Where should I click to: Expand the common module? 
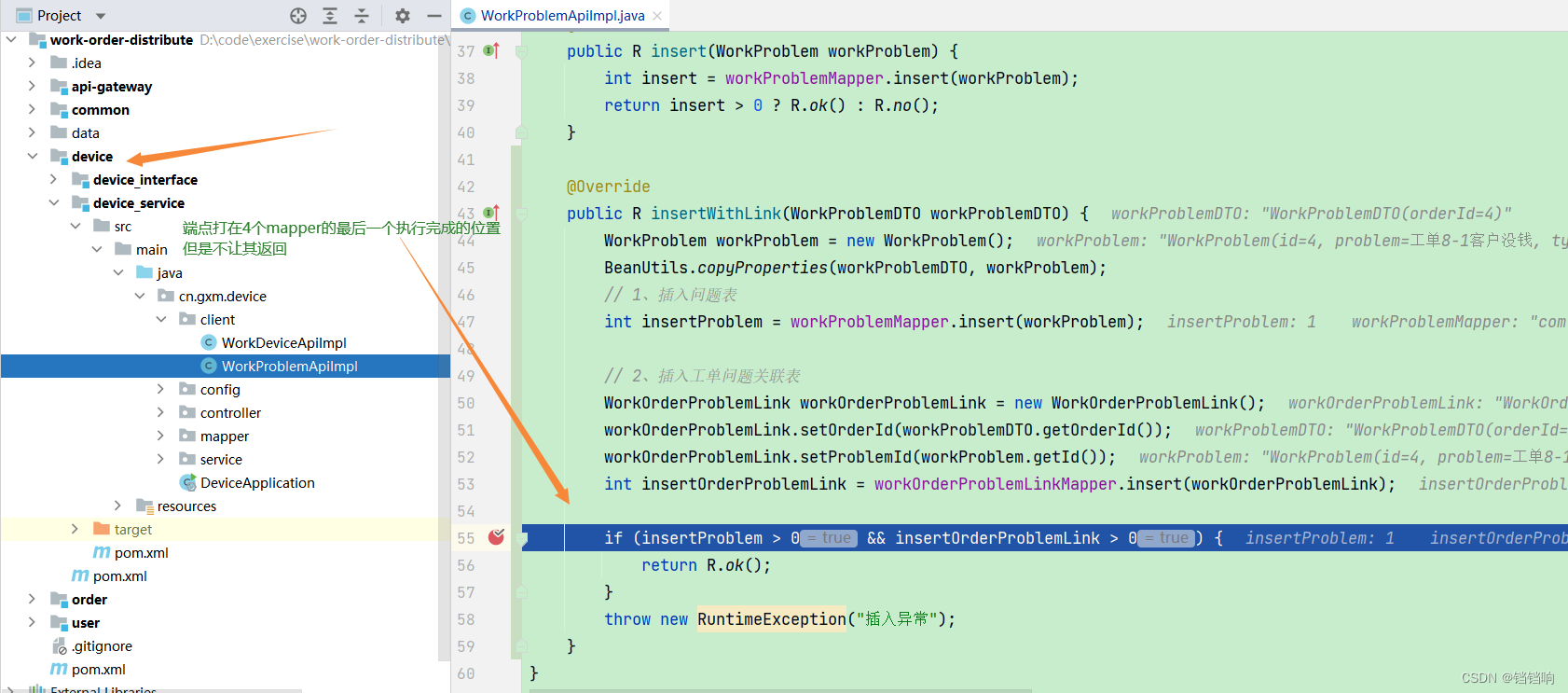(x=33, y=109)
